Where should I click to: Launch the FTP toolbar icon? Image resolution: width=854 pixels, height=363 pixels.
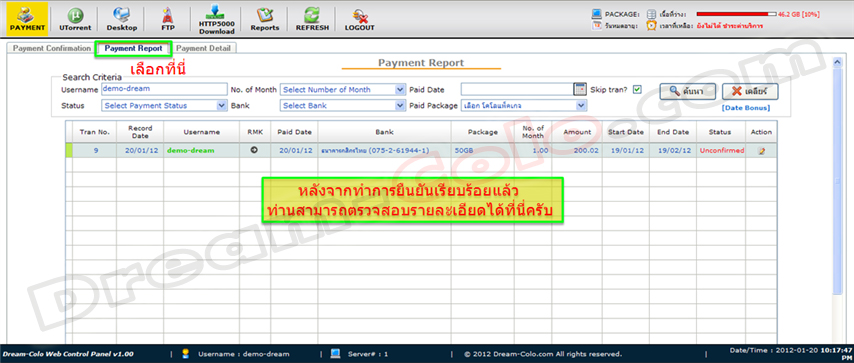tap(169, 19)
